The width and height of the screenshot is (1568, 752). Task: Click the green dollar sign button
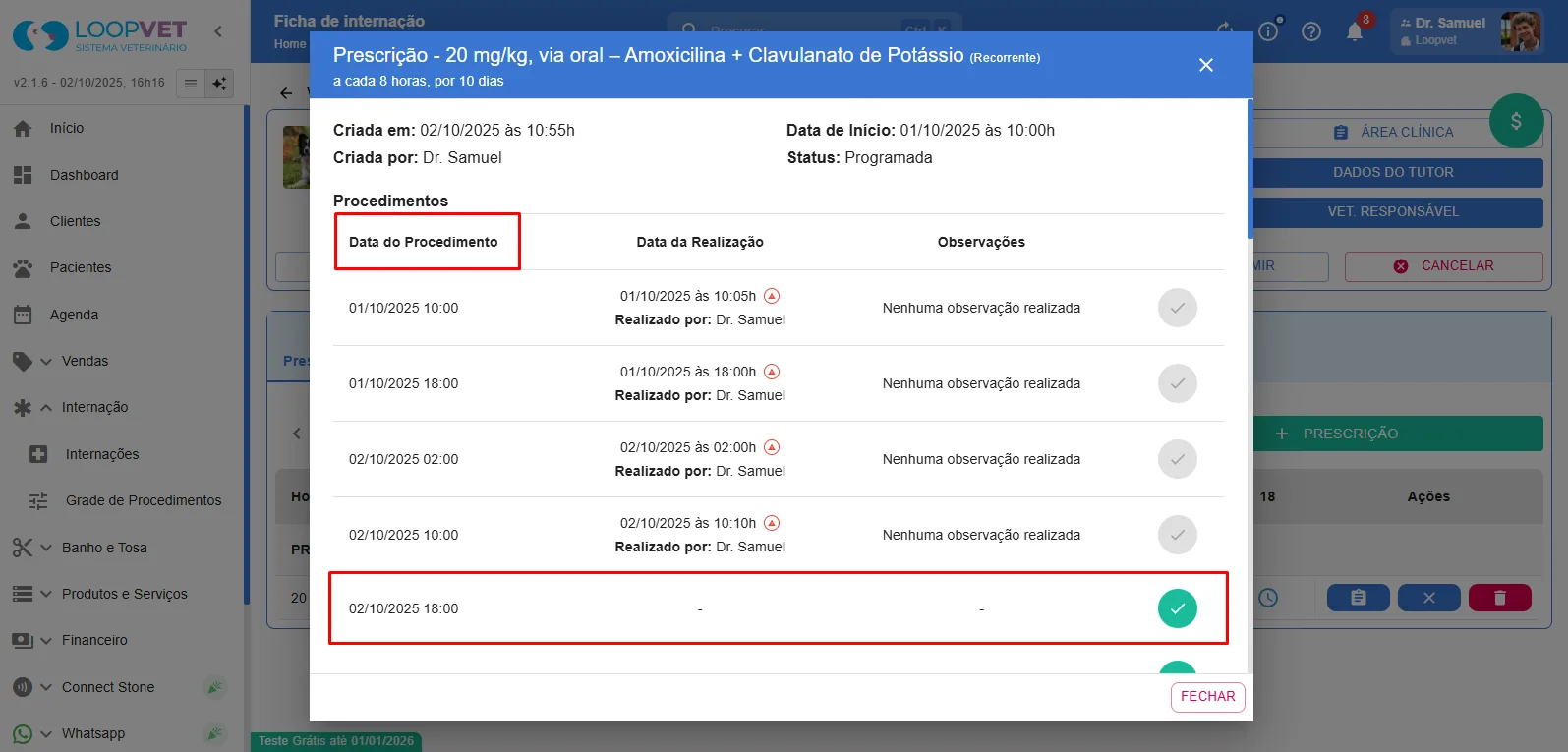pos(1516,121)
